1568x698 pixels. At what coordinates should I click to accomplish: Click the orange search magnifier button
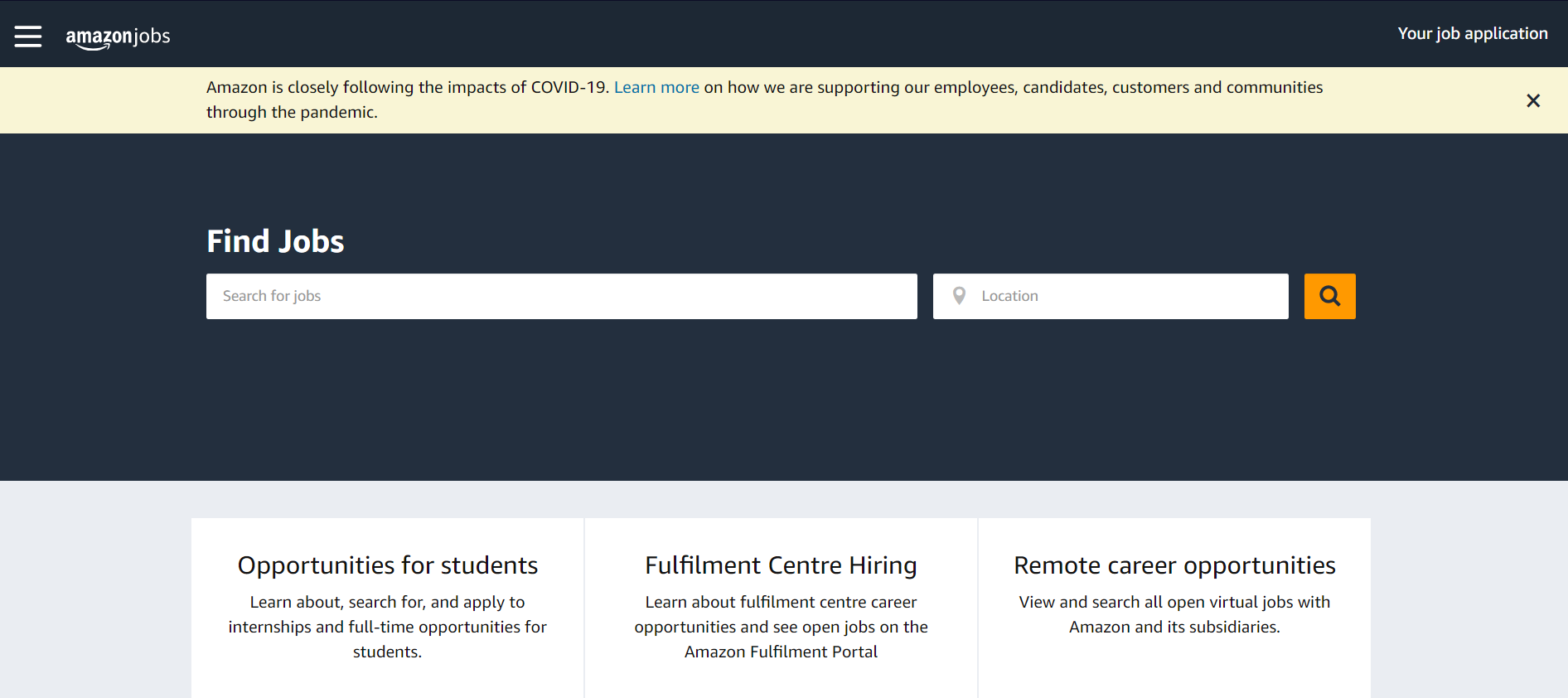click(1330, 296)
